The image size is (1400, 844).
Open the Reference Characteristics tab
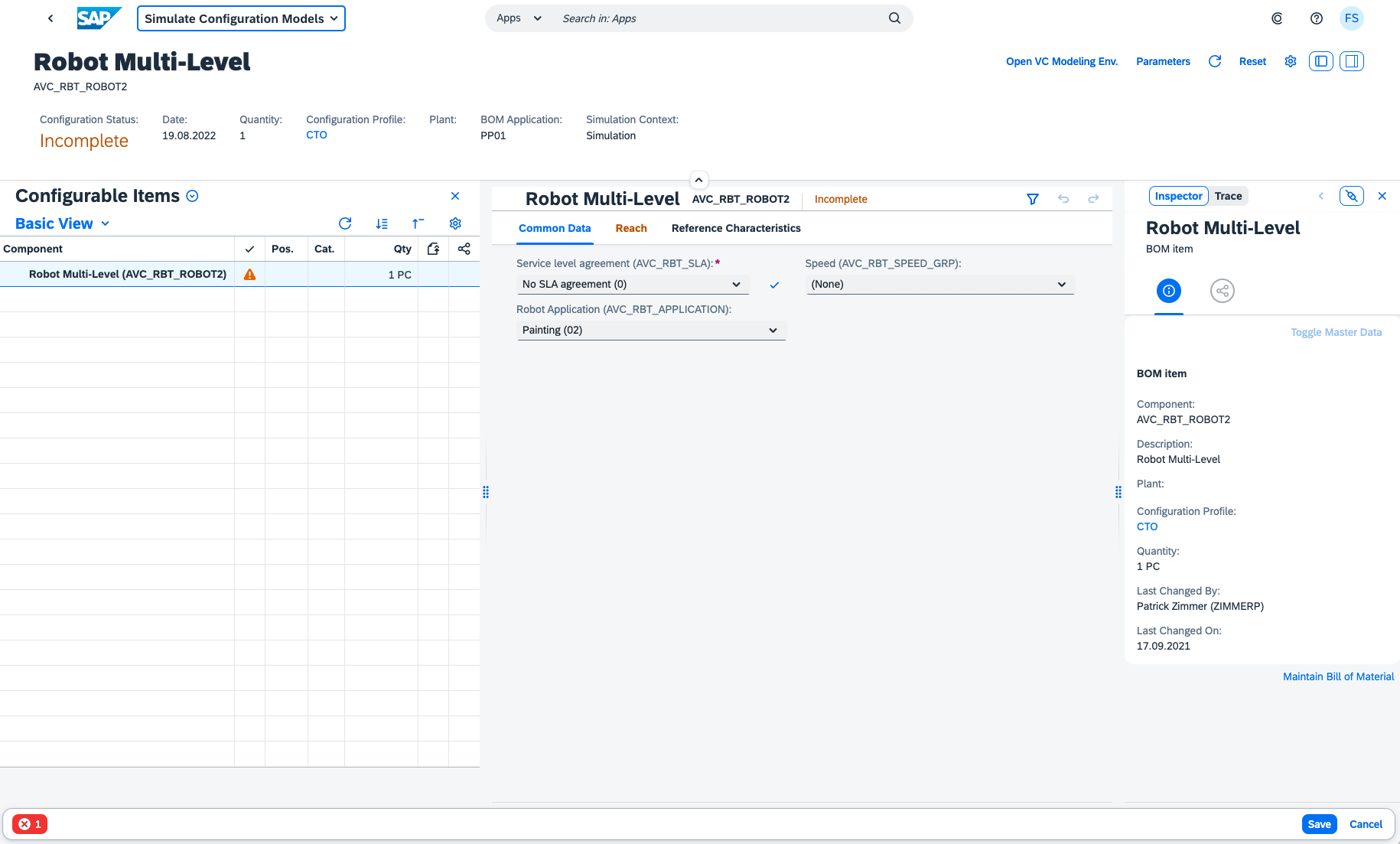pyautogui.click(x=736, y=228)
